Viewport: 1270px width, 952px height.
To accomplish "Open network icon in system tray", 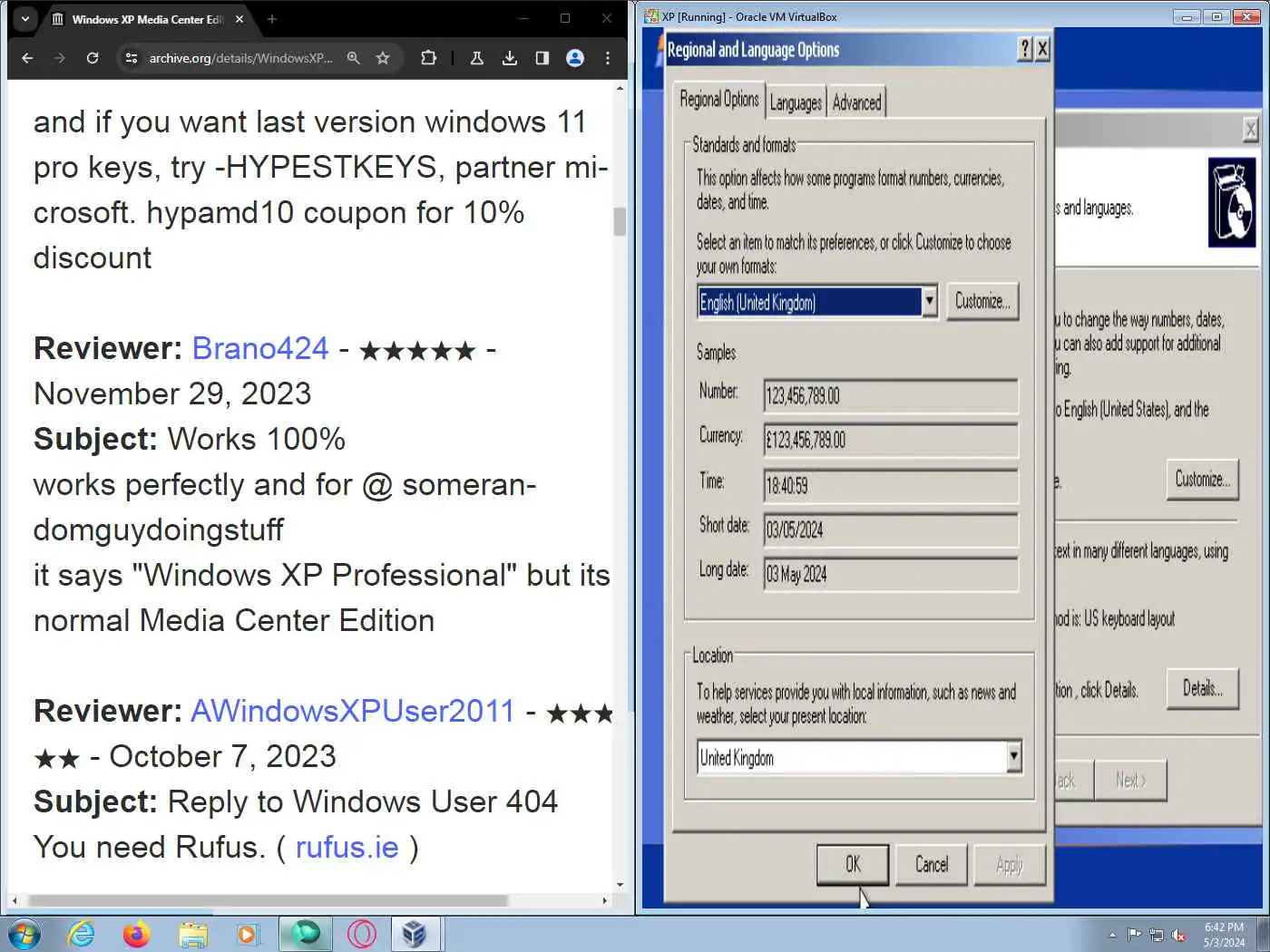I will click(1157, 935).
